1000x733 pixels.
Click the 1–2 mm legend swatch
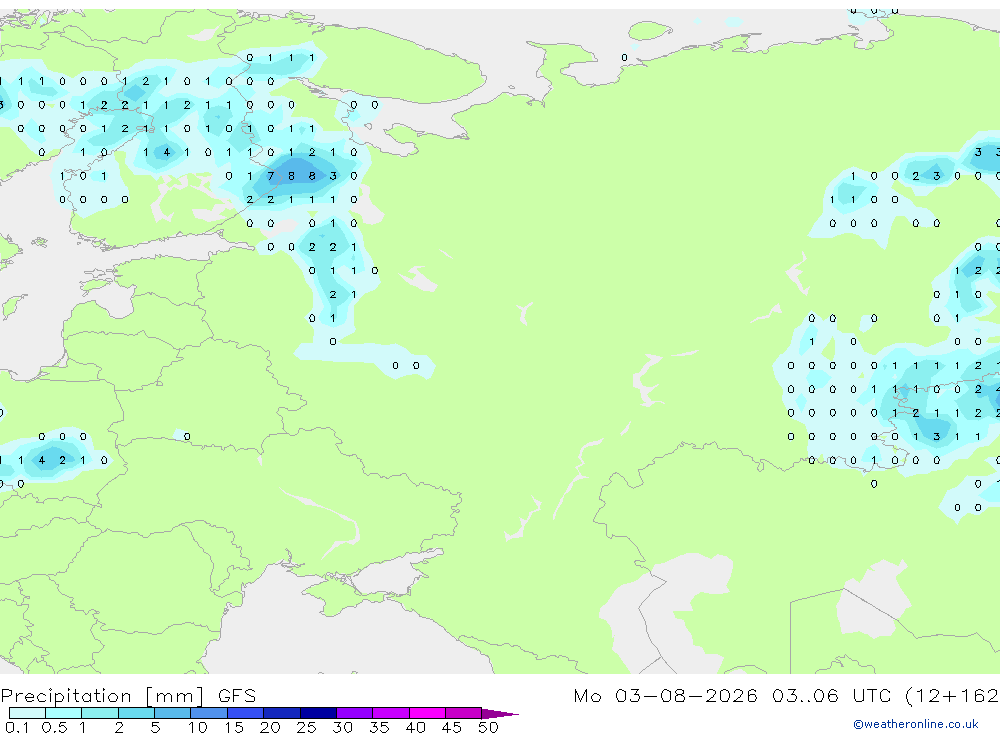[100, 713]
